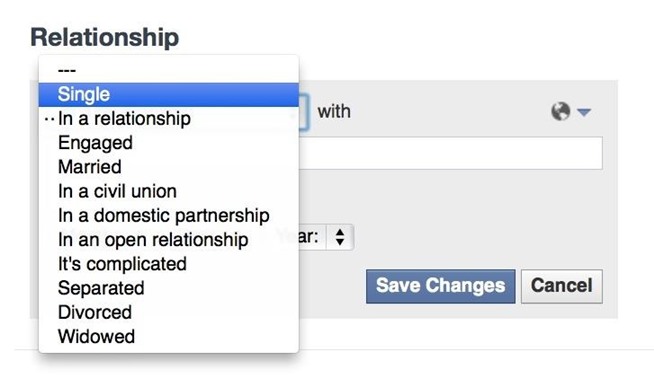
Task: Click the 'with' label beside dropdown
Action: pyautogui.click(x=334, y=112)
